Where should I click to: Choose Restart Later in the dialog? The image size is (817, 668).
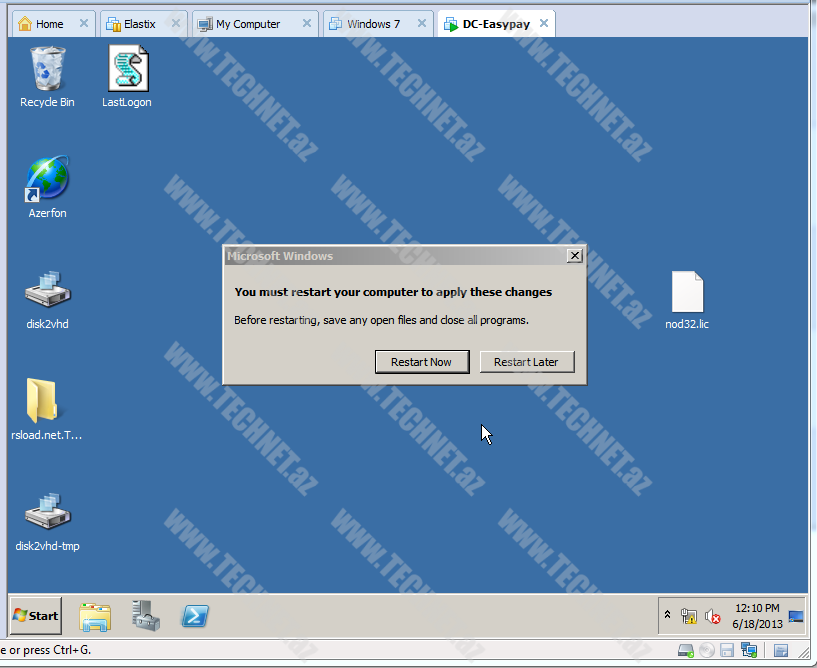pos(526,362)
